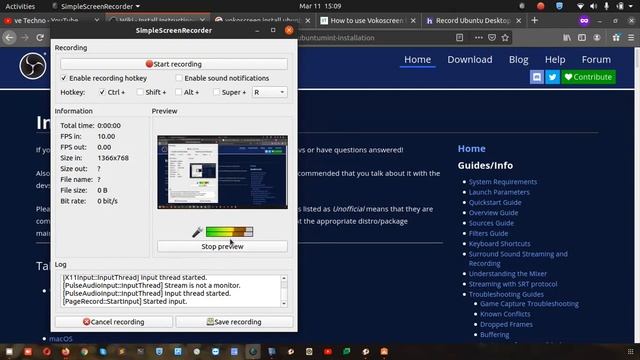Check the Super + hotkey modifier
This screenshot has width=640, height=360.
point(216,92)
